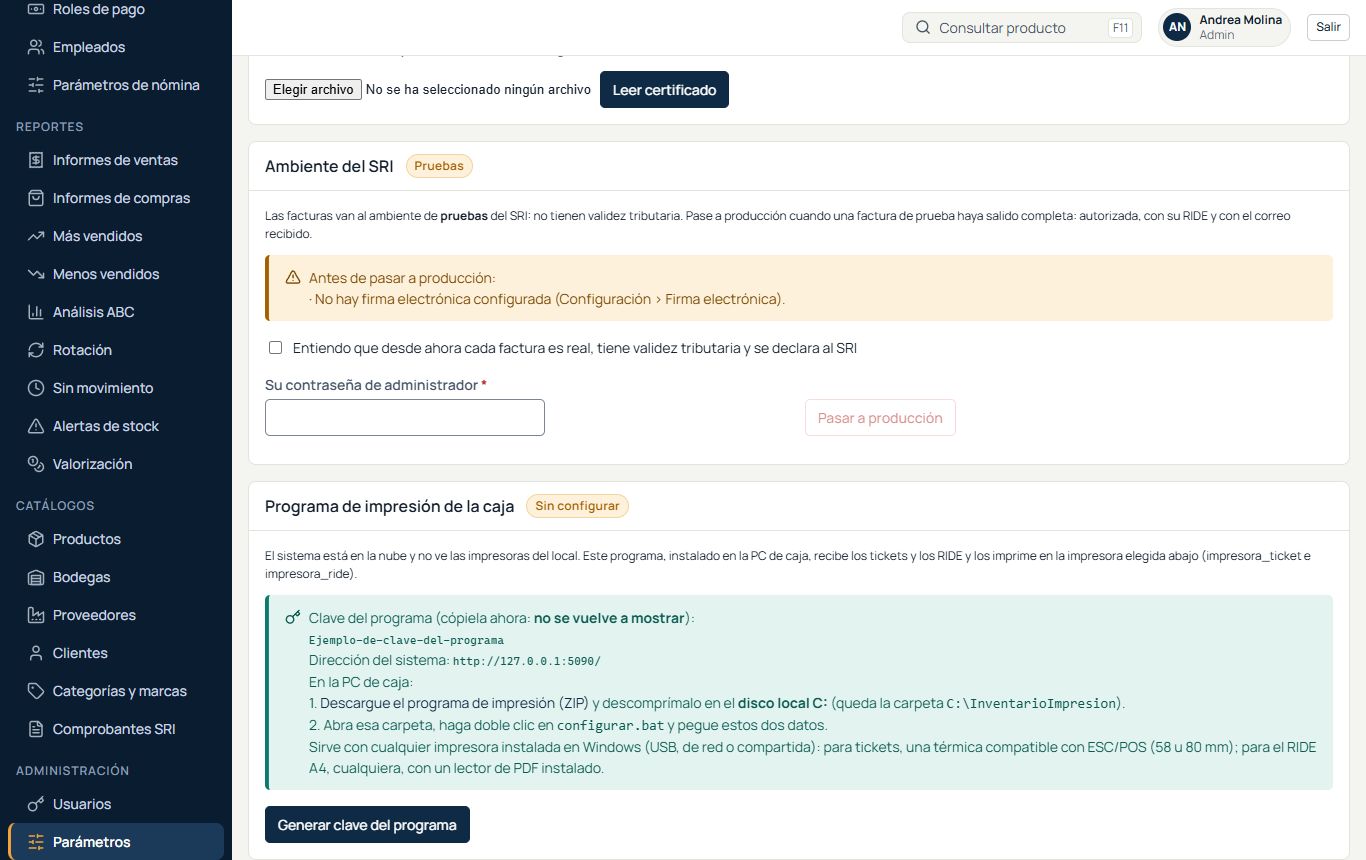The width and height of the screenshot is (1366, 860).
Task: Click the Informes de ventas icon
Action: pos(36,160)
